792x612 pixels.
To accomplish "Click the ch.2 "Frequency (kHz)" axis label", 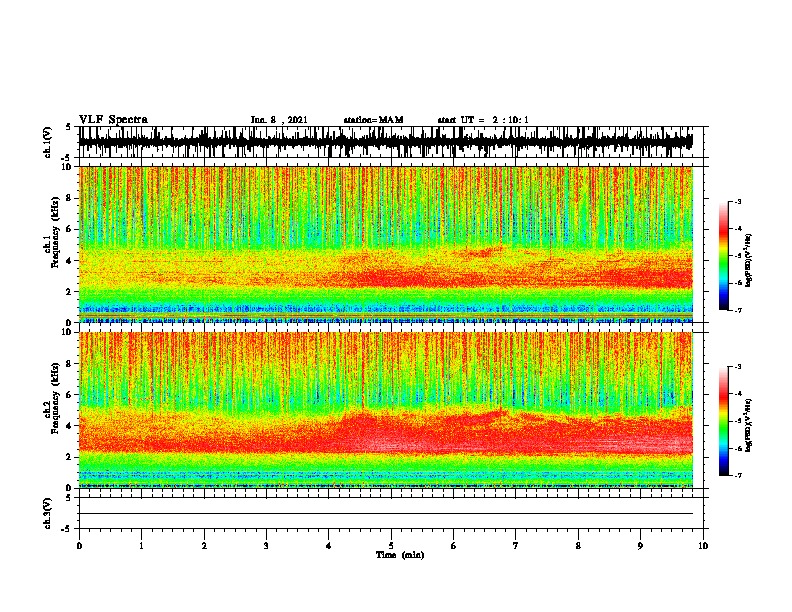I will 55,398.
